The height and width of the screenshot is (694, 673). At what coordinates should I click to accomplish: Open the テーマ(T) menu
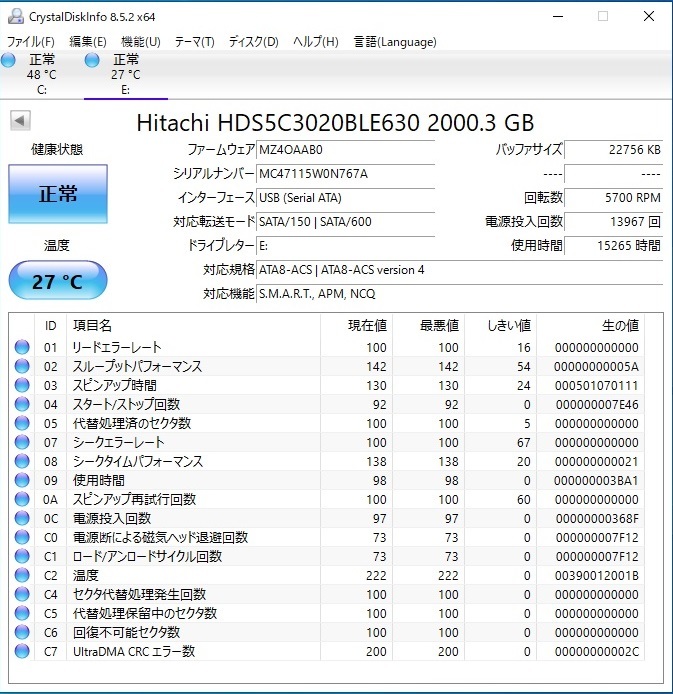[194, 42]
